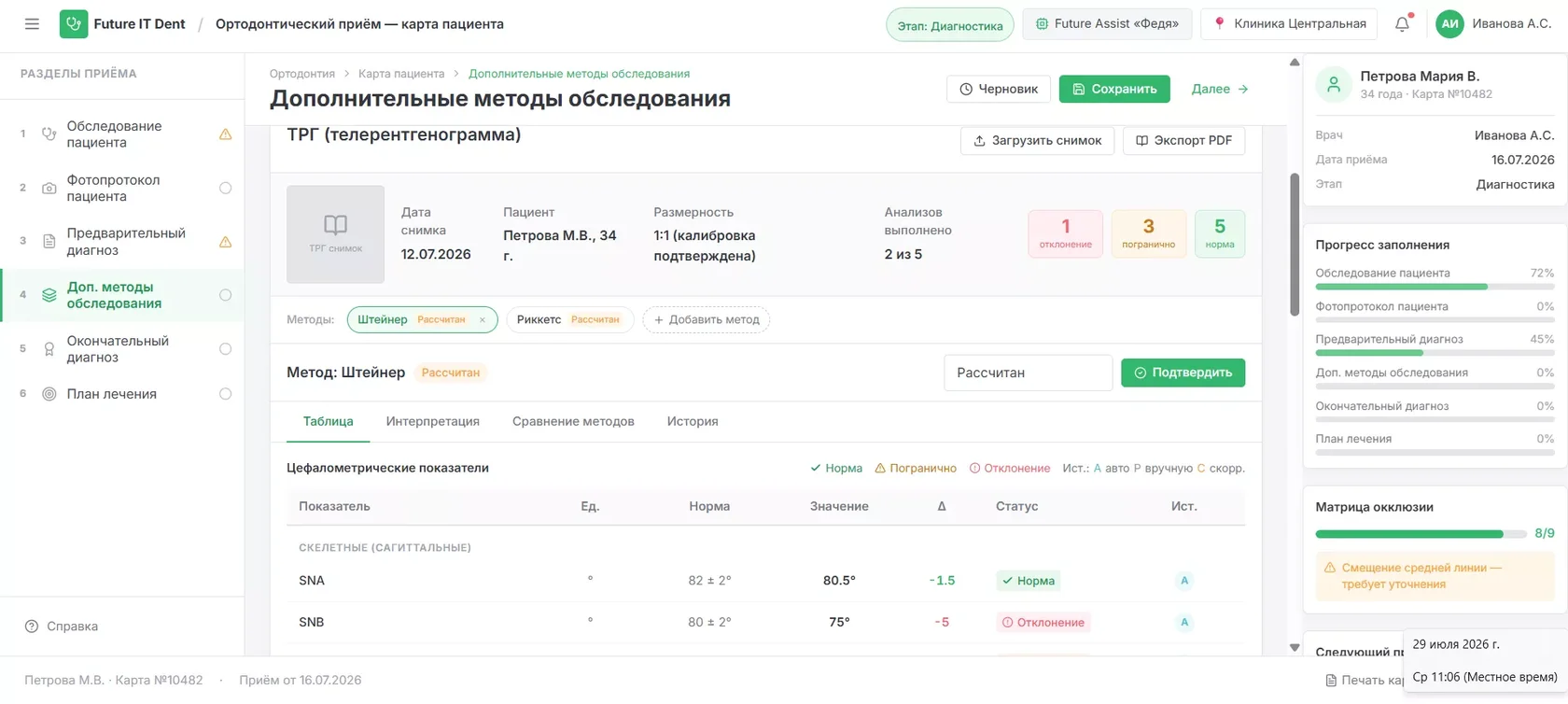Click the layers icon for Доп. методы обследования
The height and width of the screenshot is (704, 1568).
pos(49,295)
